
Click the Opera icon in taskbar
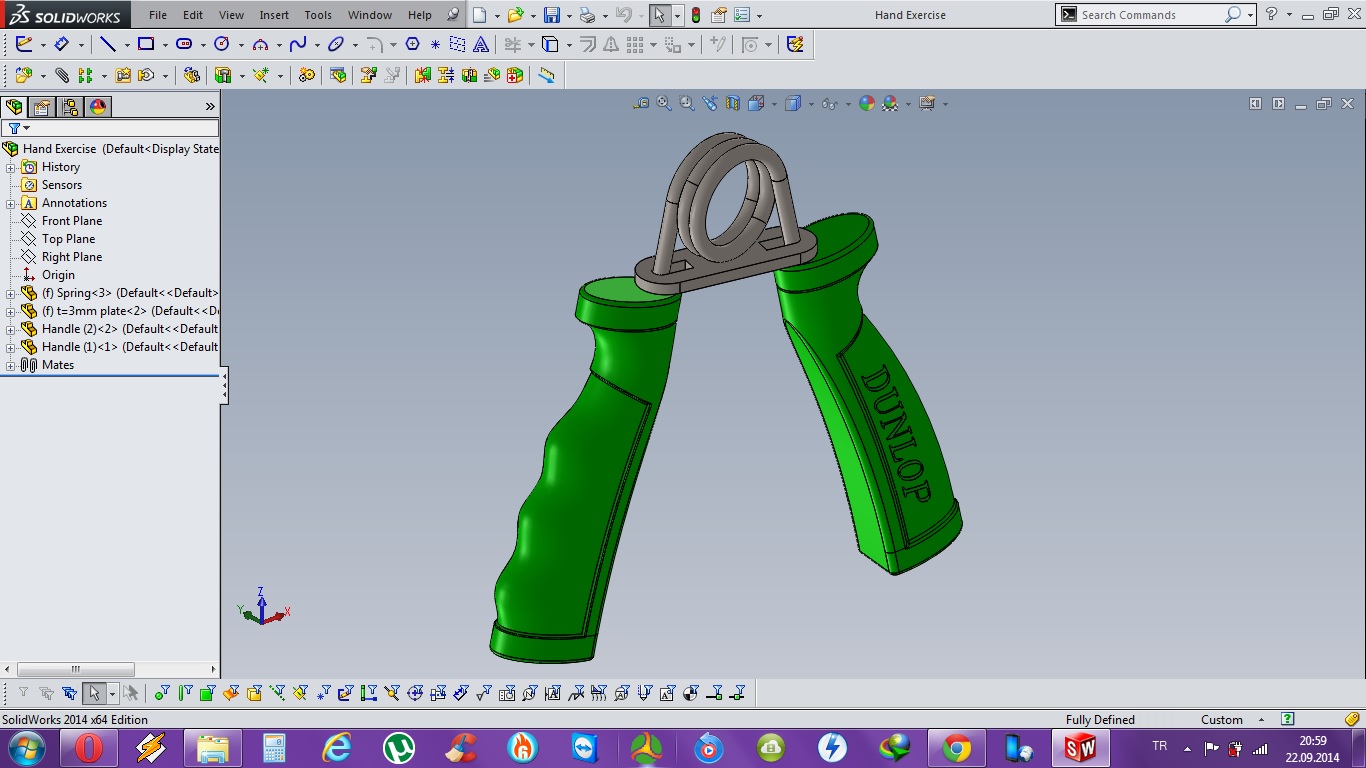88,748
